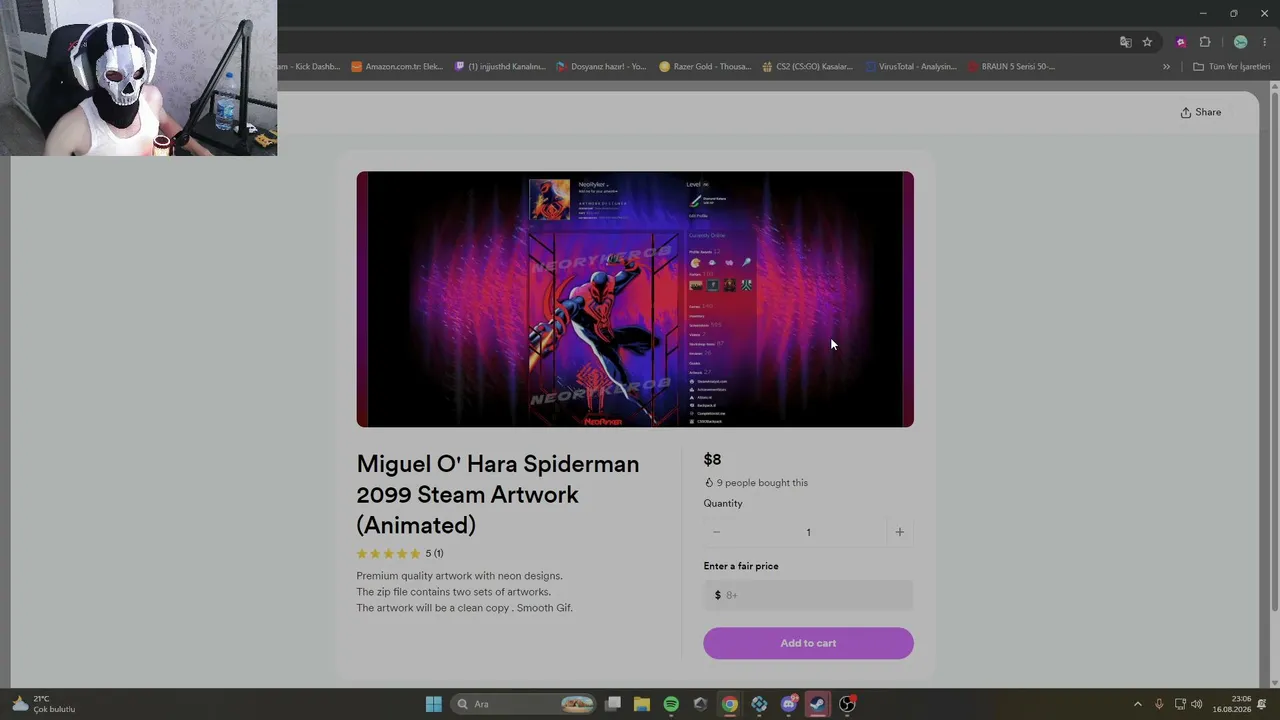The height and width of the screenshot is (720, 1280).
Task: Open the grey hexagon app on the taskbar
Action: click(x=700, y=704)
